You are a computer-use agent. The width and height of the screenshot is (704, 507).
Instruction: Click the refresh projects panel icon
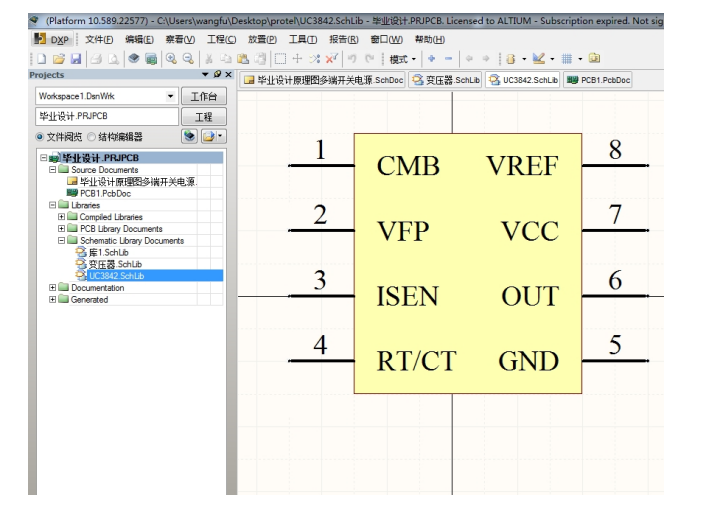pyautogui.click(x=190, y=136)
